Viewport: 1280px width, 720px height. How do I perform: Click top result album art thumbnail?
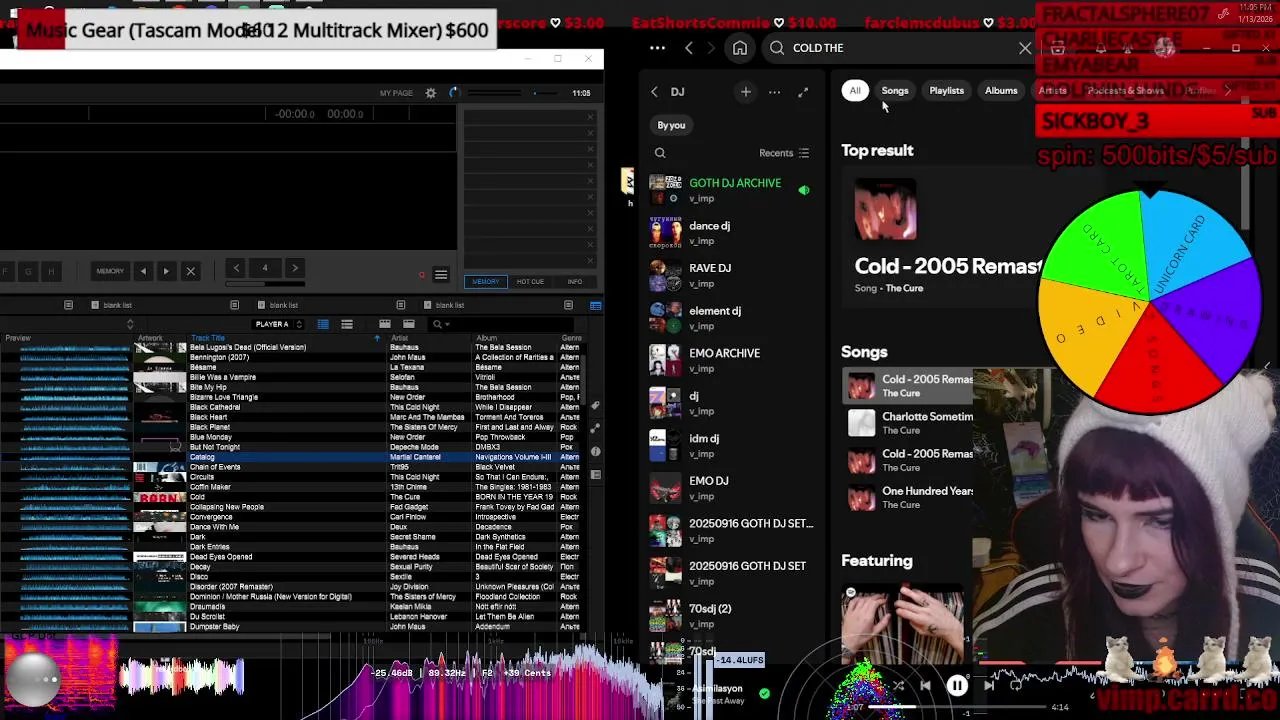885,210
